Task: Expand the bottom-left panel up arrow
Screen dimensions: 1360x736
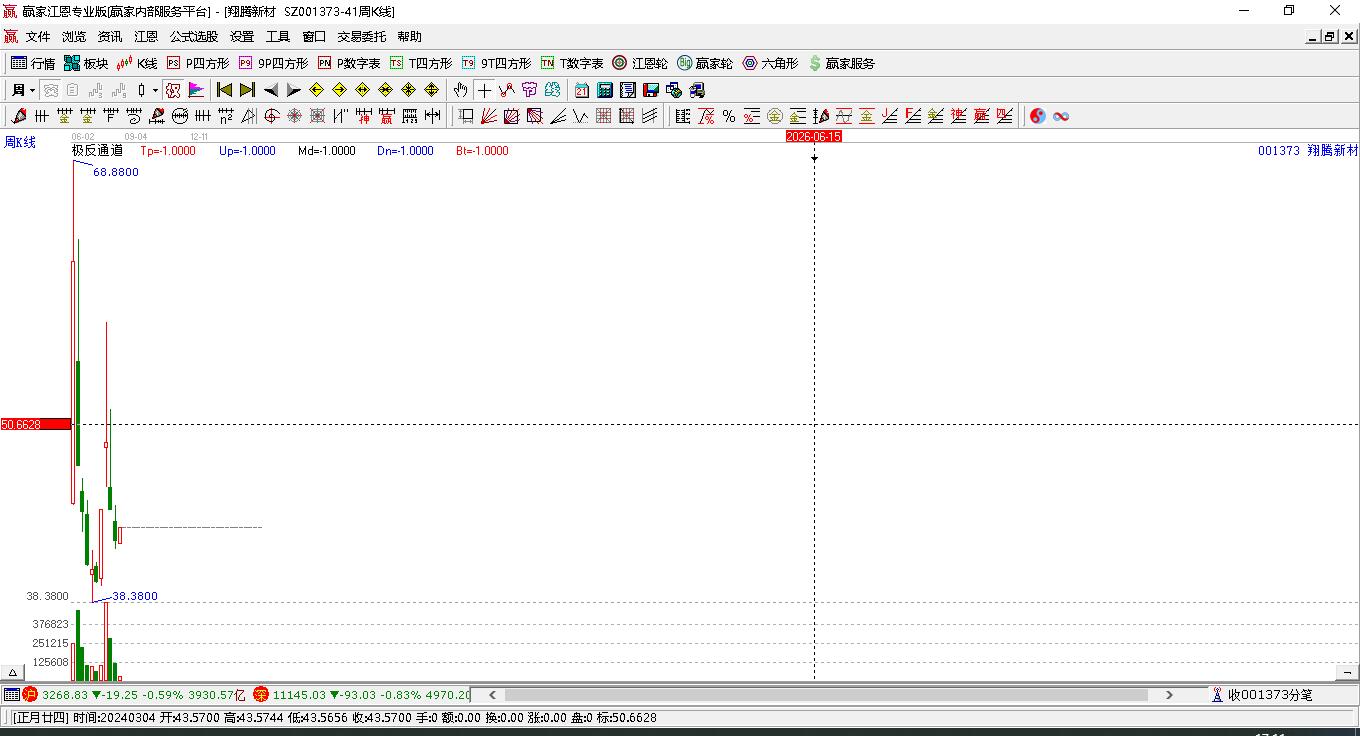Action: coord(13,673)
